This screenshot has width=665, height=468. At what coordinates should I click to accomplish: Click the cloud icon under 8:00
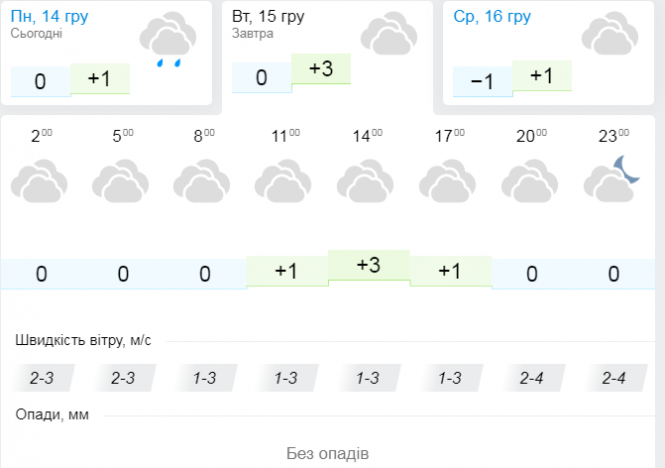click(203, 183)
